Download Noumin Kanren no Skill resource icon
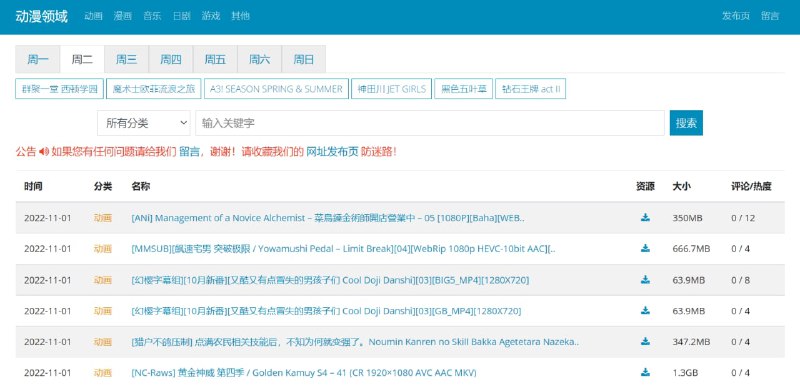 pos(645,342)
